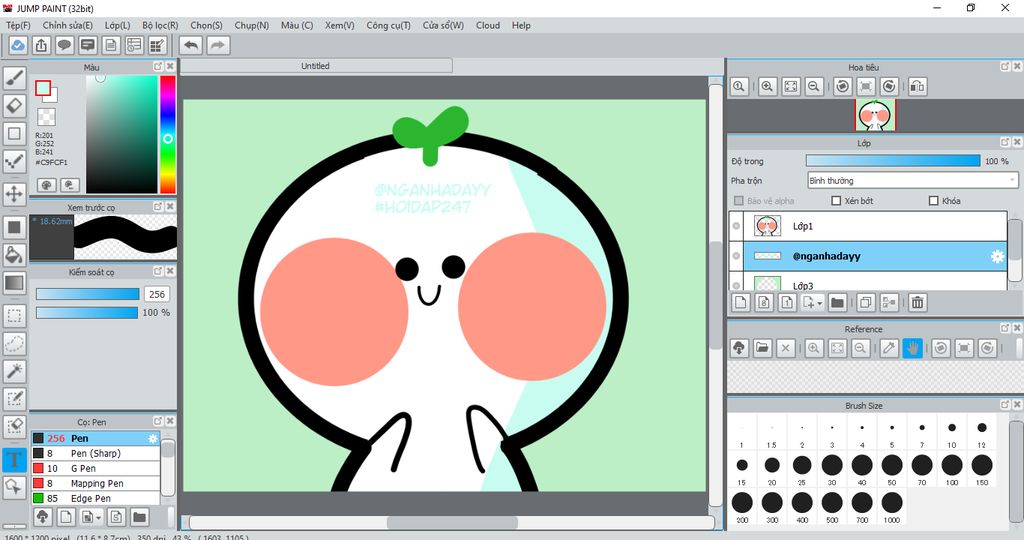Image resolution: width=1024 pixels, height=540 pixels.
Task: Select the rectangular Select tool
Action: point(14,316)
